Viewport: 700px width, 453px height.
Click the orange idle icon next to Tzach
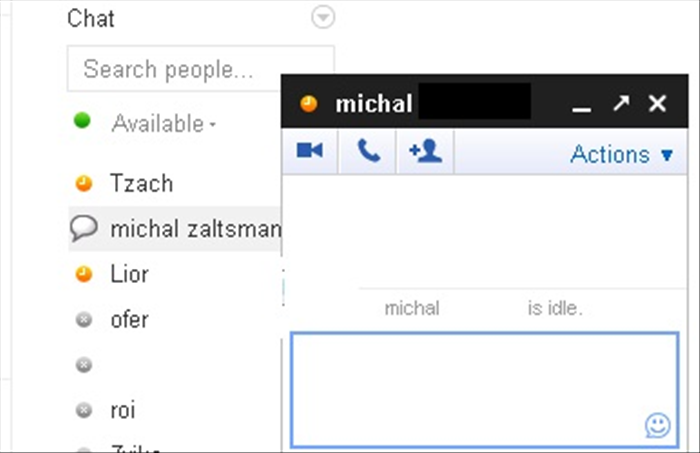83,183
